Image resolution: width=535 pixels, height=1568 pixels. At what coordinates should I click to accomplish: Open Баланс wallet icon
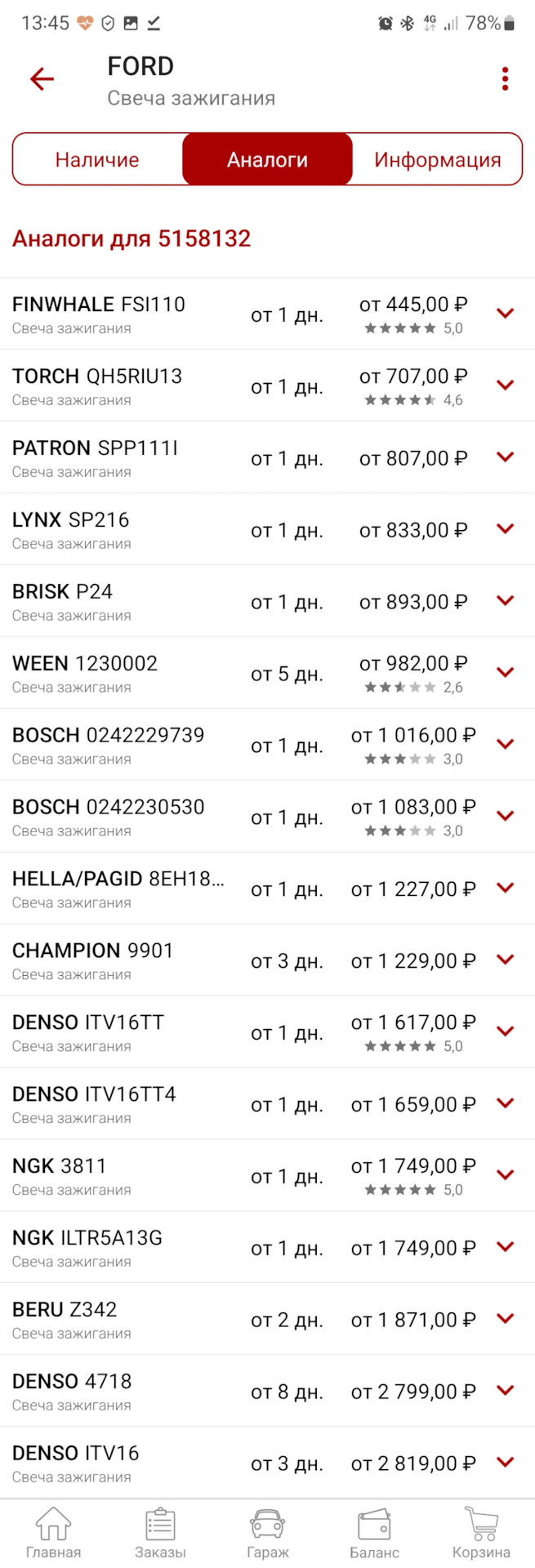click(x=374, y=1533)
